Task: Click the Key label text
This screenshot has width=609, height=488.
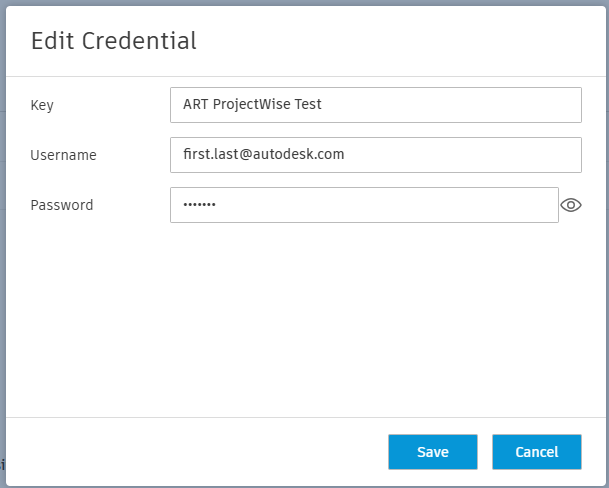Action: [x=42, y=105]
